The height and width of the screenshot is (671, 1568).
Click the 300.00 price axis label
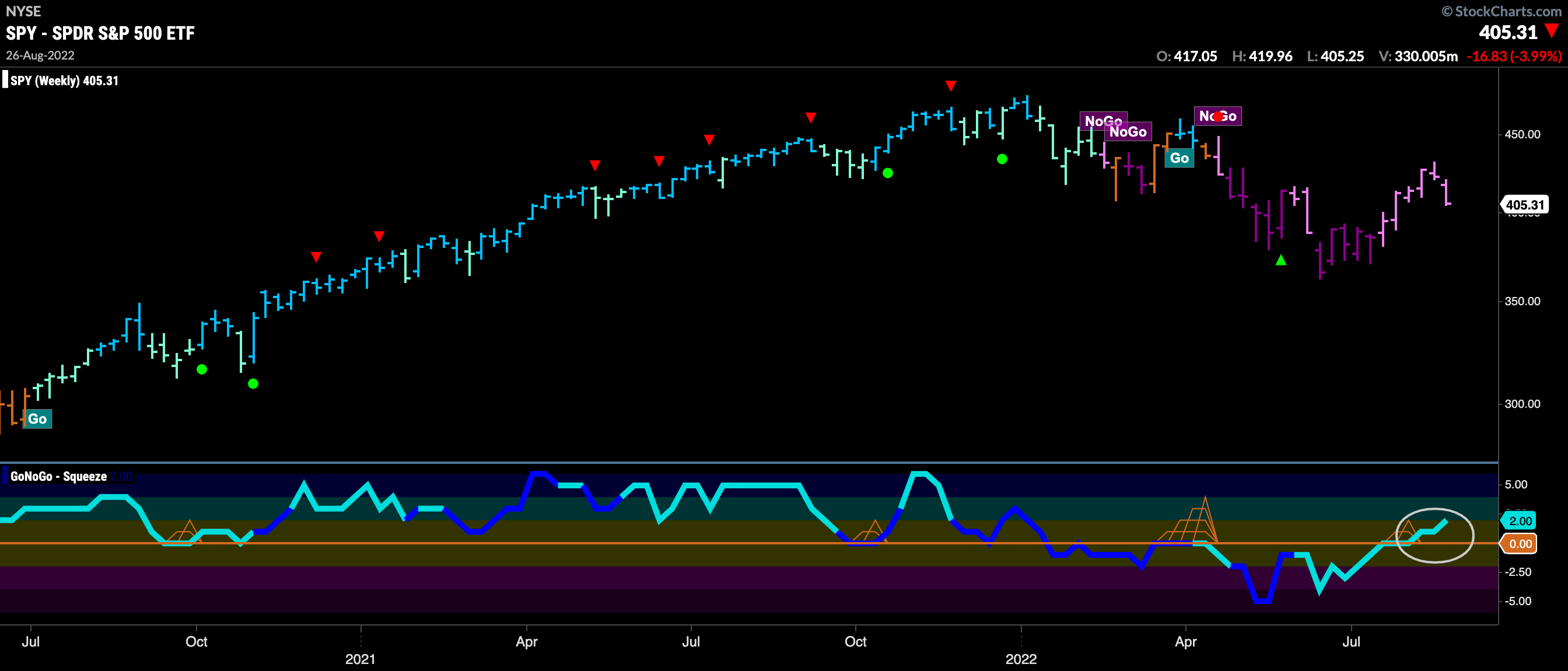tap(1522, 404)
